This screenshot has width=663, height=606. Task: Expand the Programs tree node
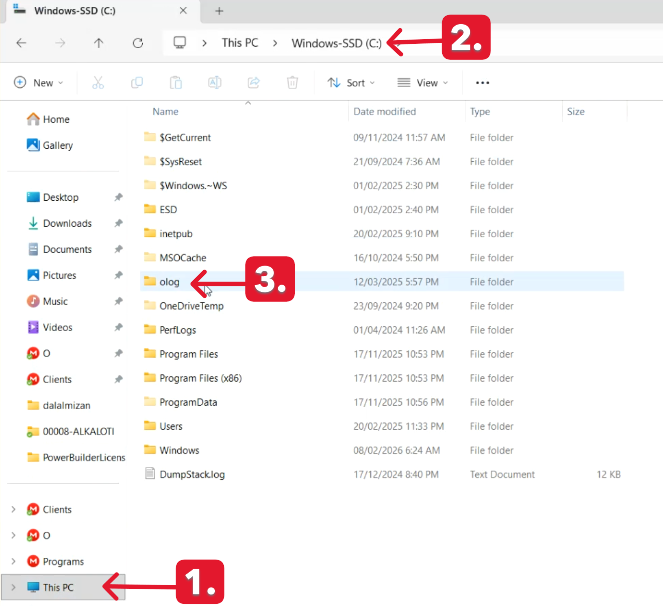[x=13, y=561]
